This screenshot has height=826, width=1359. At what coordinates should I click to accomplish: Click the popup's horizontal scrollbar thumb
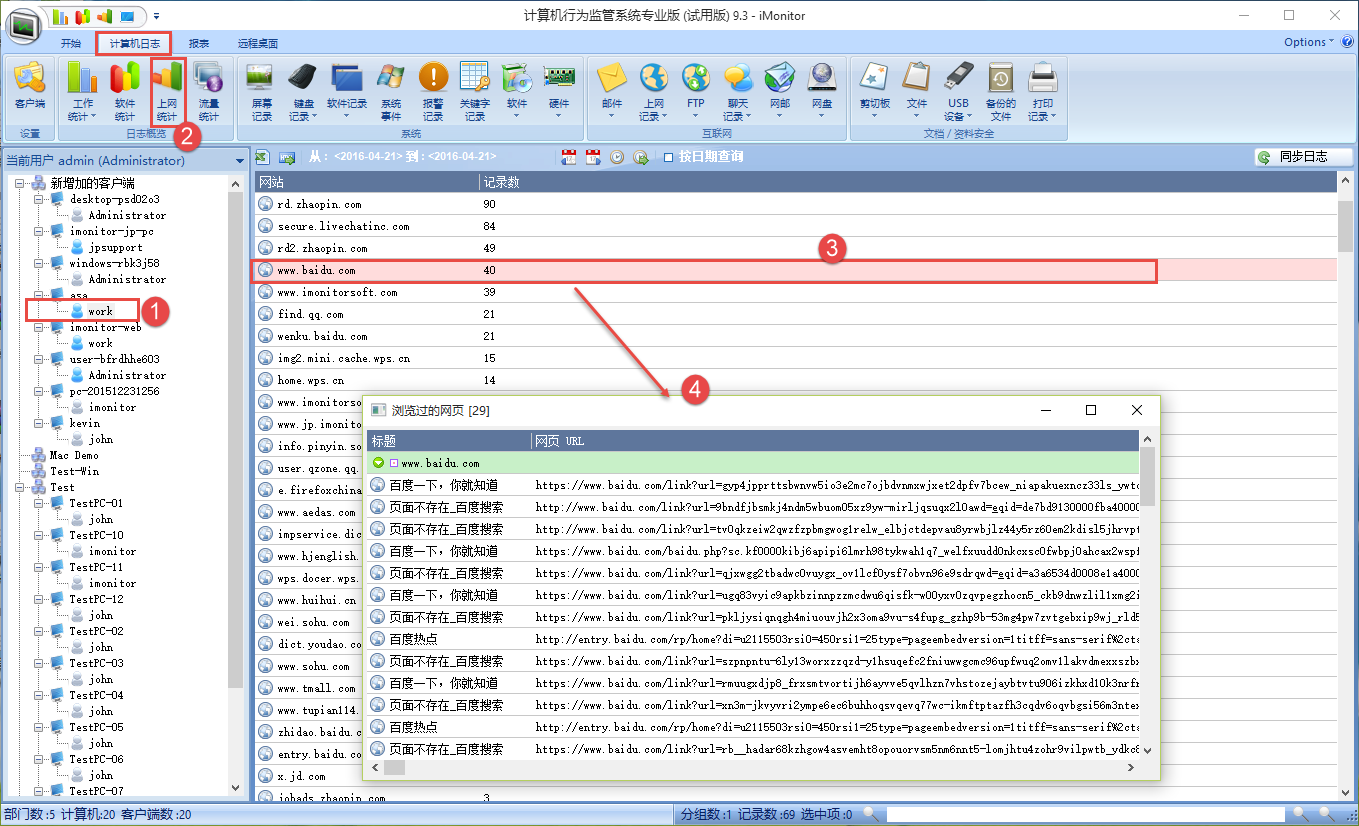[x=394, y=767]
